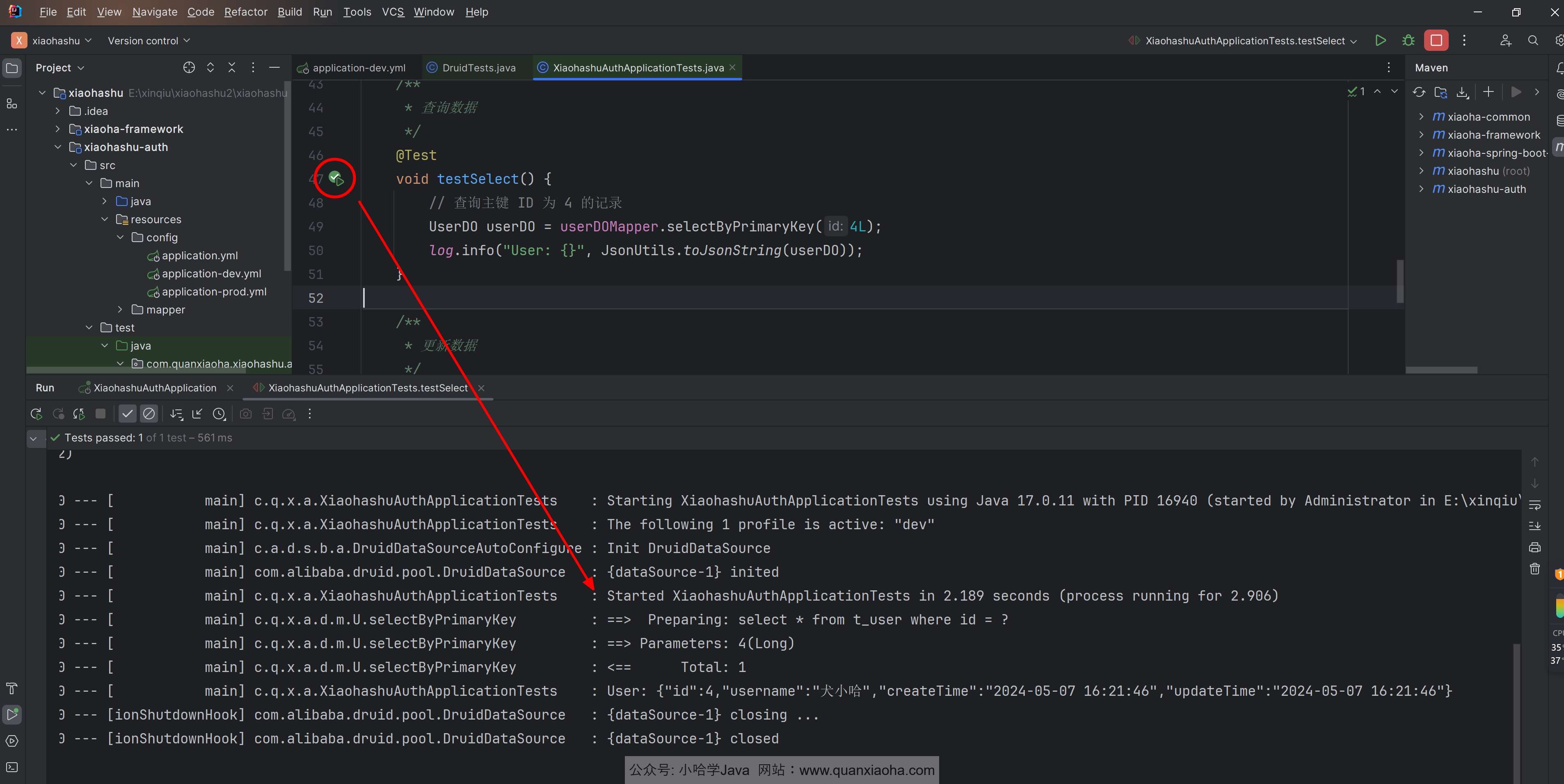Click the editor vertical scrollbar thumb
The width and height of the screenshot is (1564, 784).
1399,281
